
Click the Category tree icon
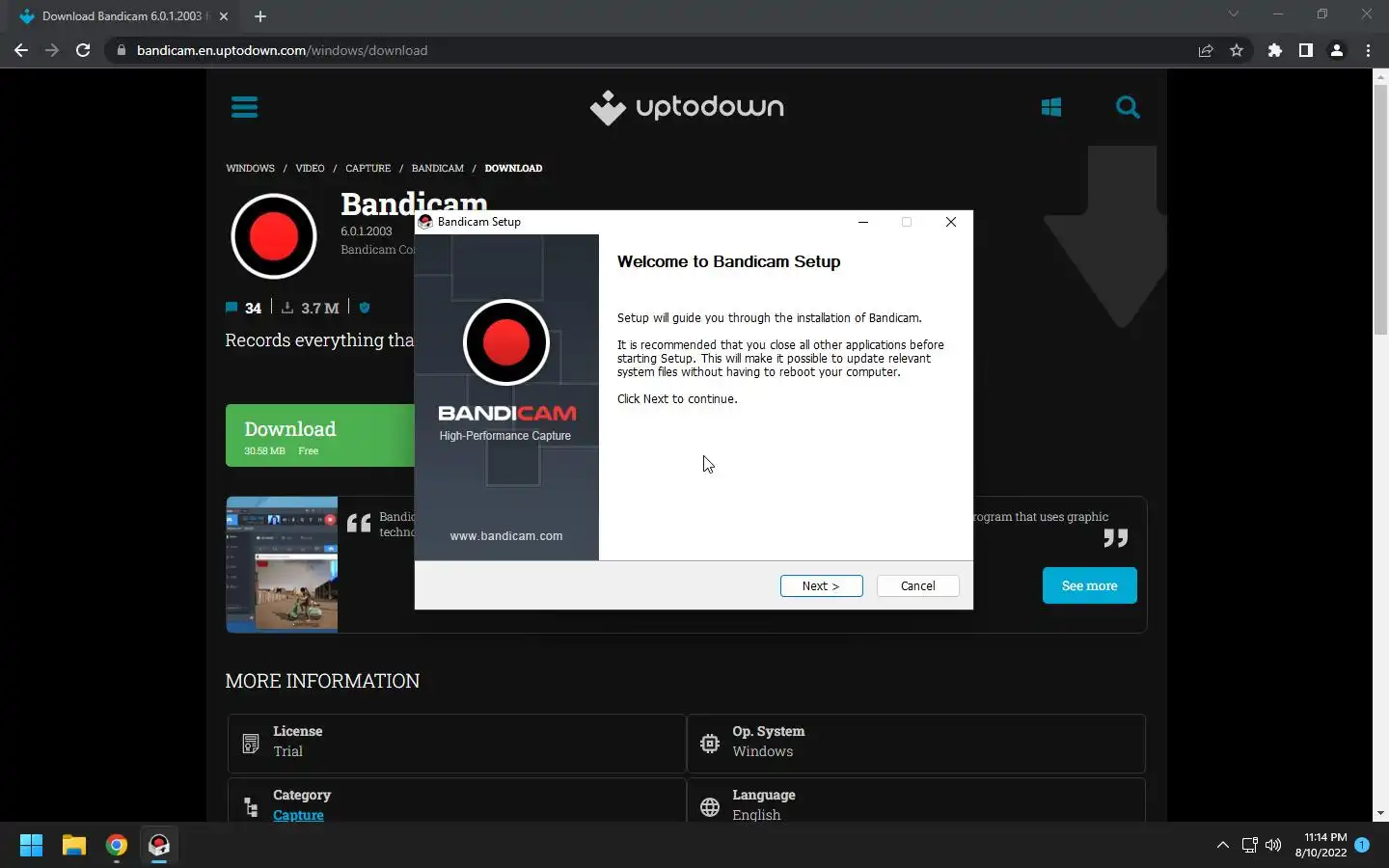point(251,807)
